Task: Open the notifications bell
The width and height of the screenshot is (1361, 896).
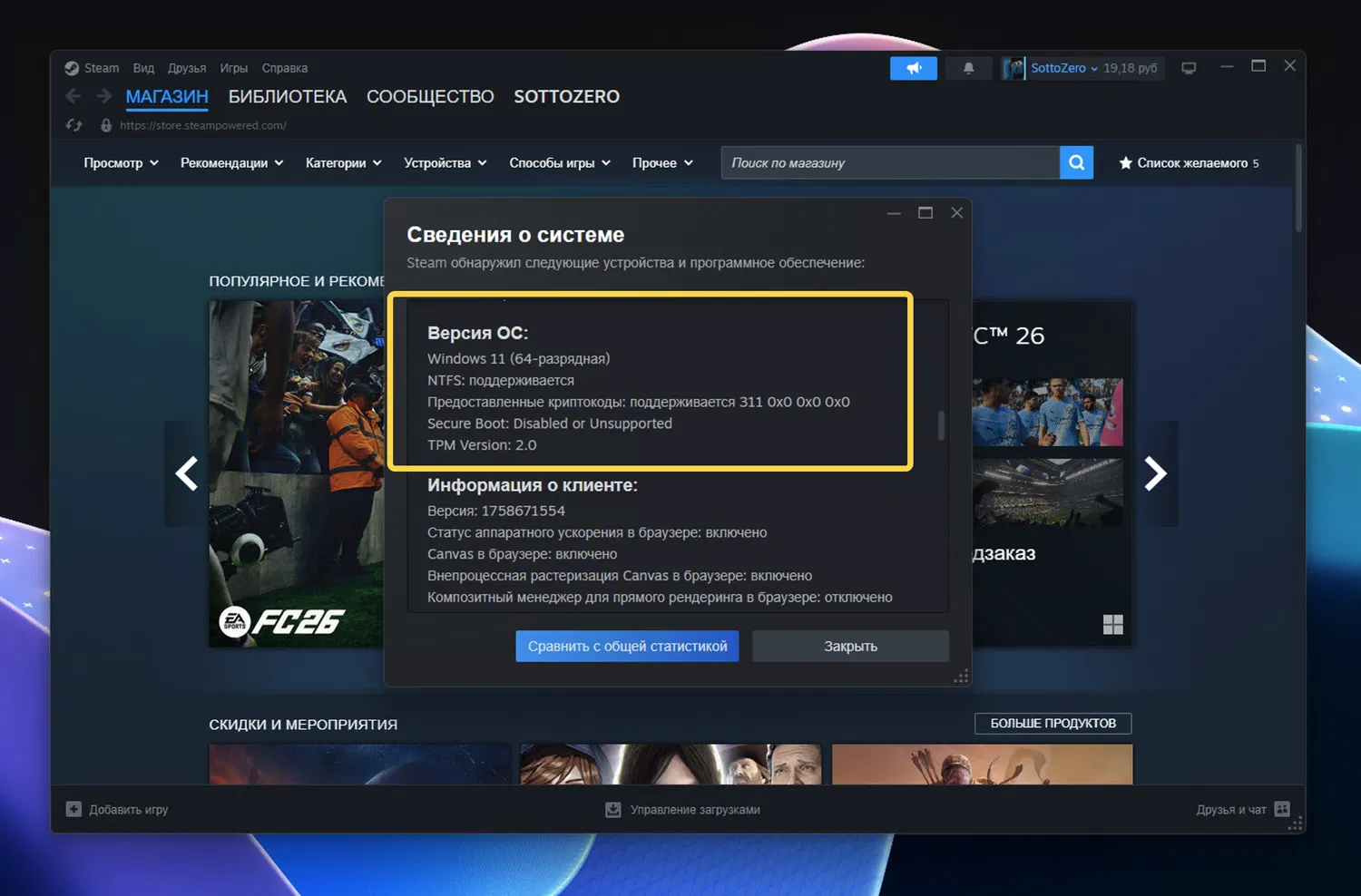Action: [x=969, y=68]
